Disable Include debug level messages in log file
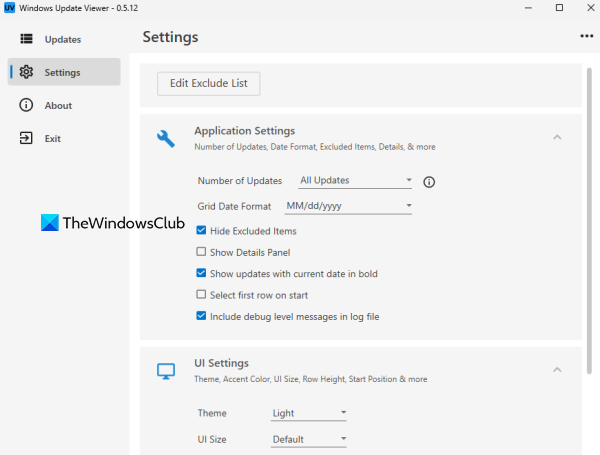Screen dimensions: 600x455 (201, 316)
